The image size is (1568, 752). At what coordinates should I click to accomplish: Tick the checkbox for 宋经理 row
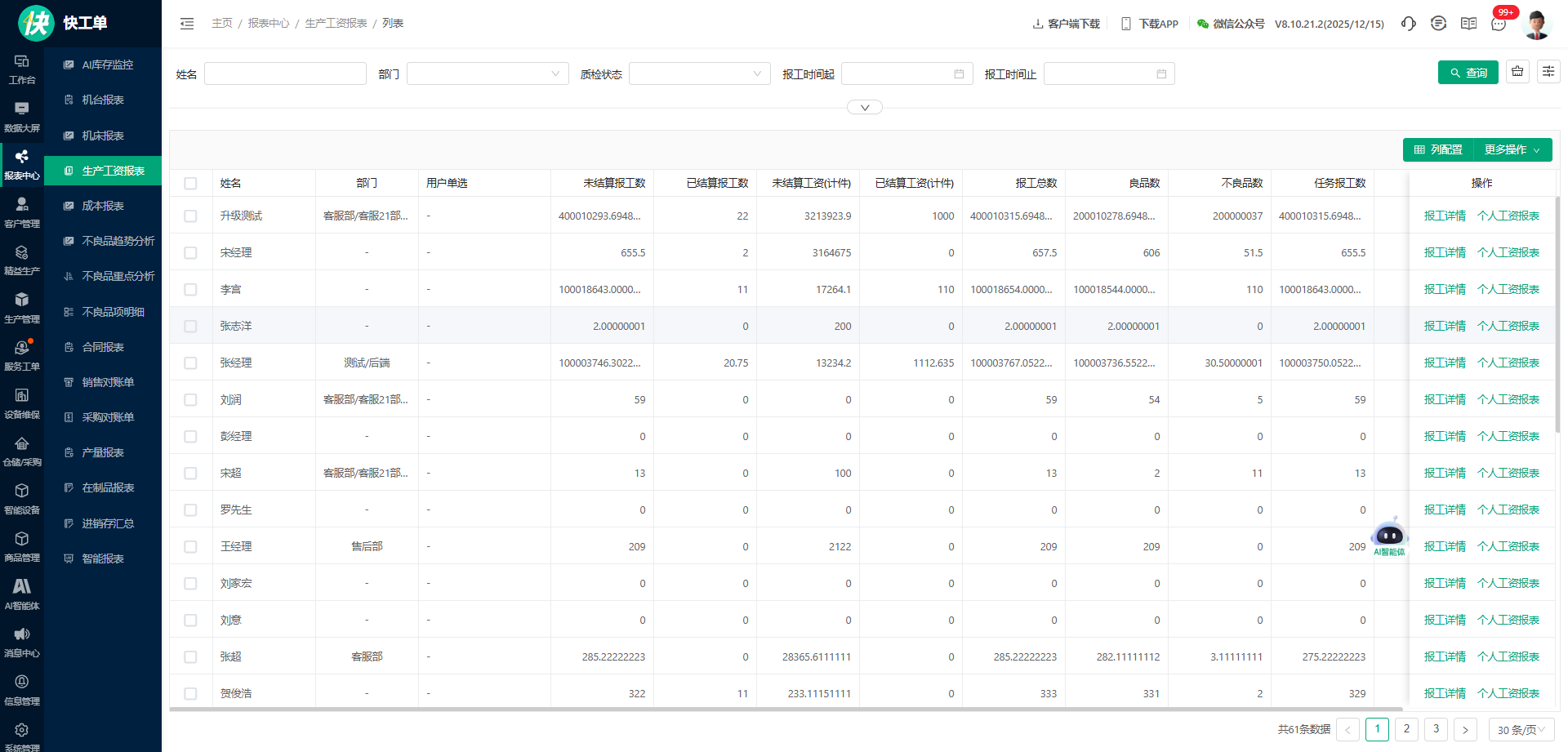[190, 253]
